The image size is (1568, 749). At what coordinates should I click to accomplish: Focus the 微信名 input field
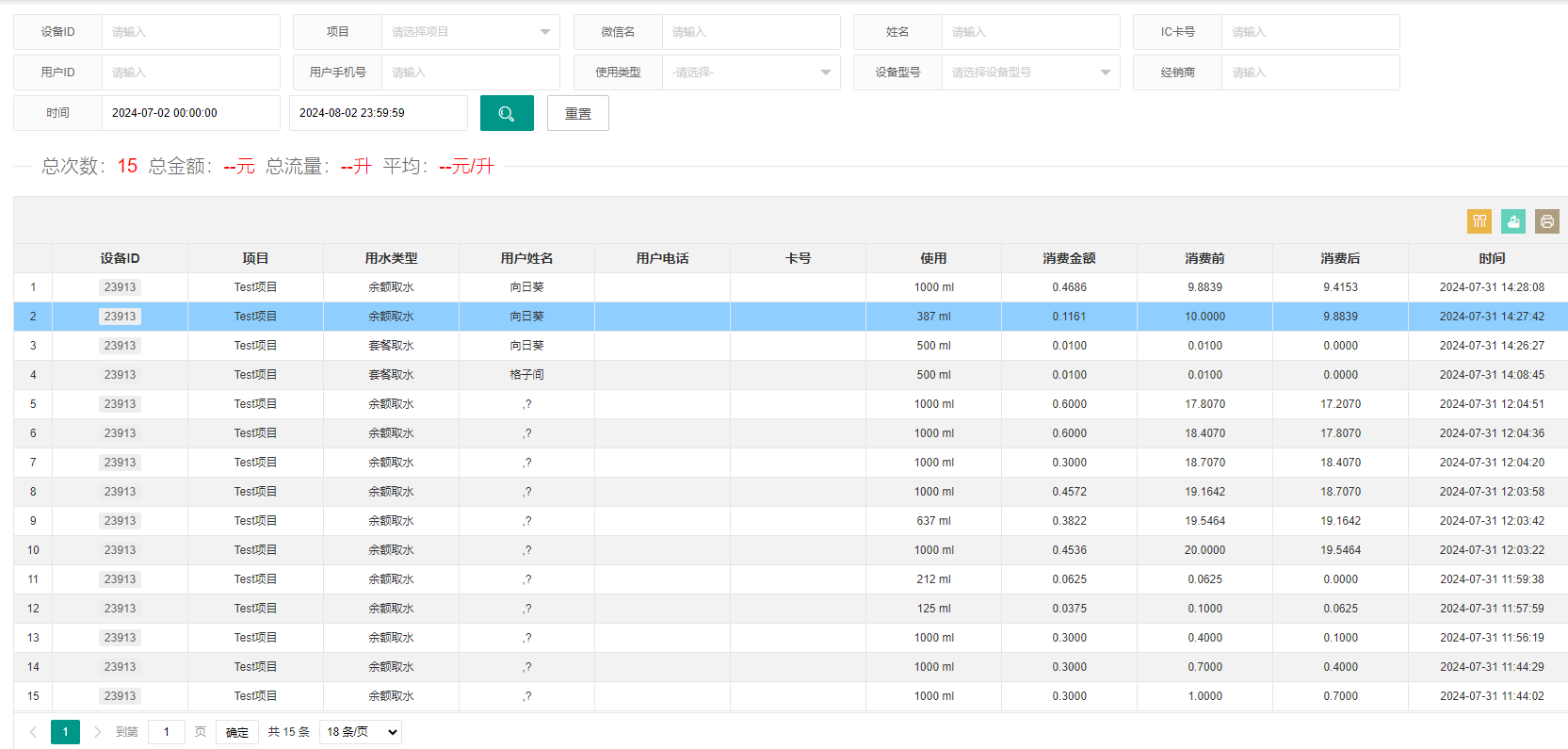point(751,32)
